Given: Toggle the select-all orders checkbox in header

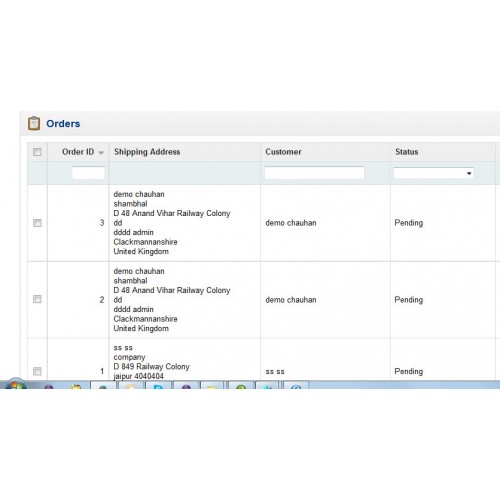Looking at the screenshot, I should pyautogui.click(x=37, y=152).
